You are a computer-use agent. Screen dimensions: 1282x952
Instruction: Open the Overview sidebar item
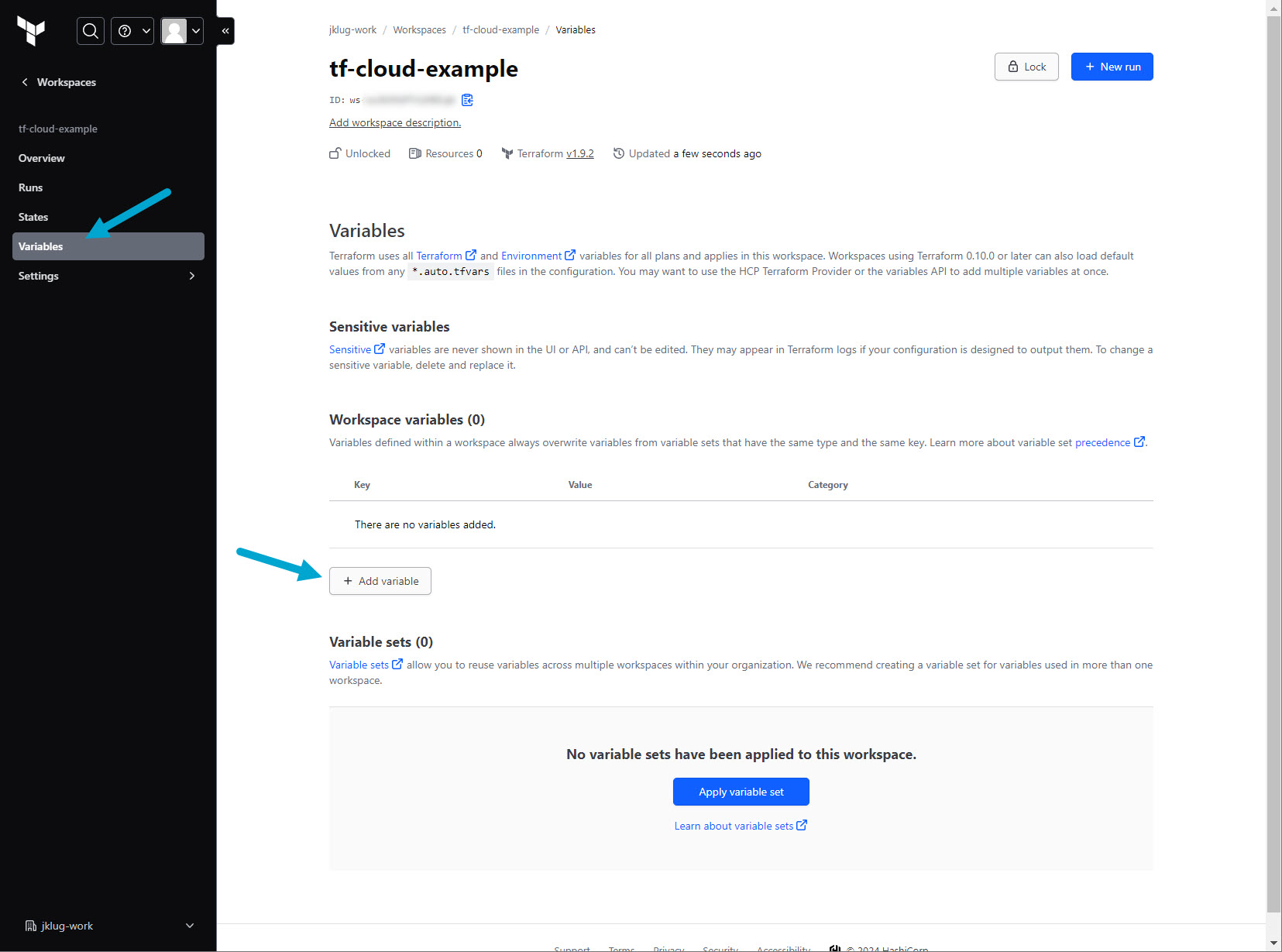42,158
